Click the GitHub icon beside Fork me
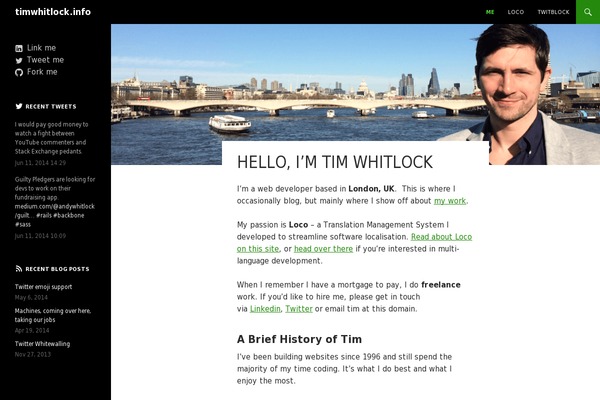The image size is (600, 400). (19, 72)
